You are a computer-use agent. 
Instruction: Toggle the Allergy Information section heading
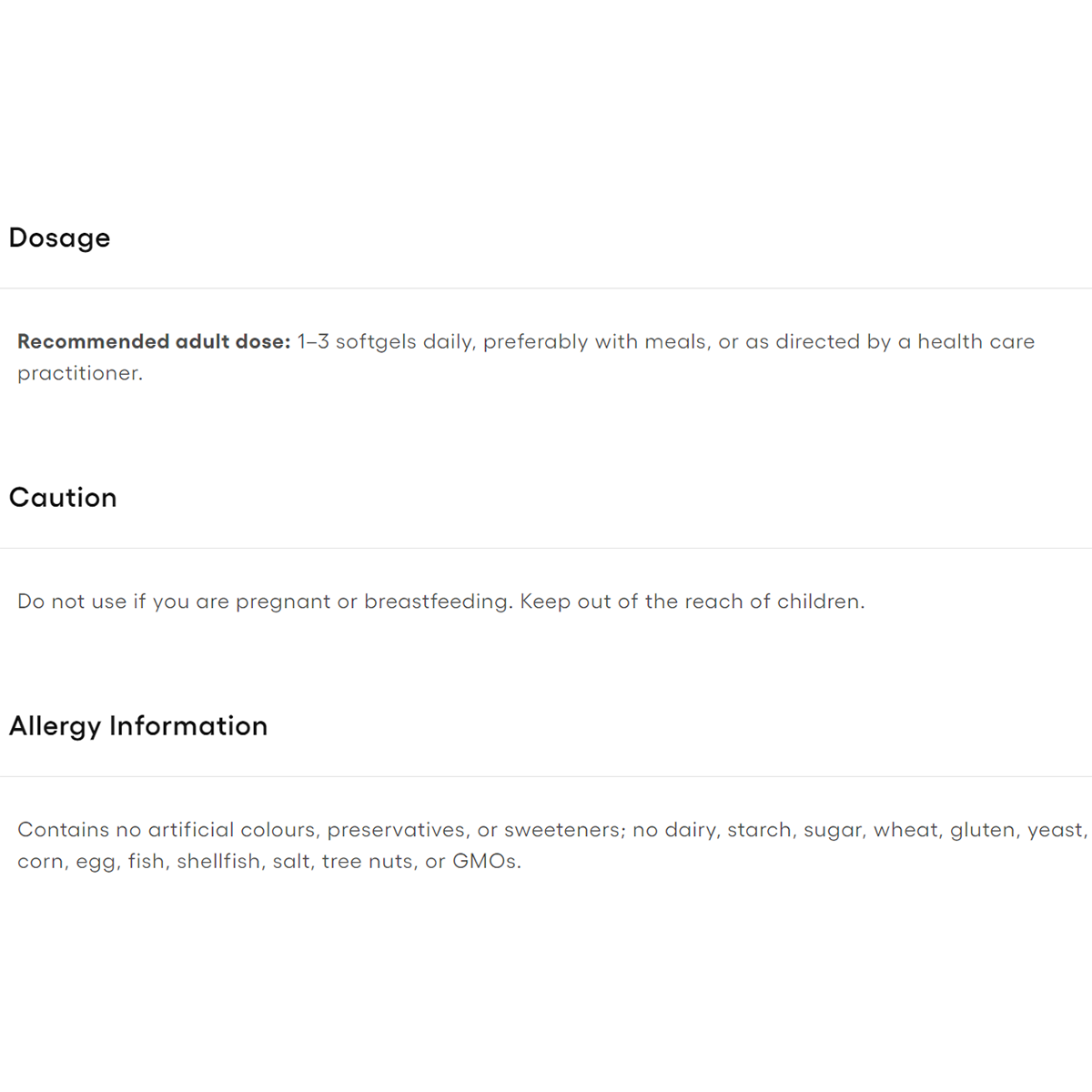pyautogui.click(x=138, y=726)
